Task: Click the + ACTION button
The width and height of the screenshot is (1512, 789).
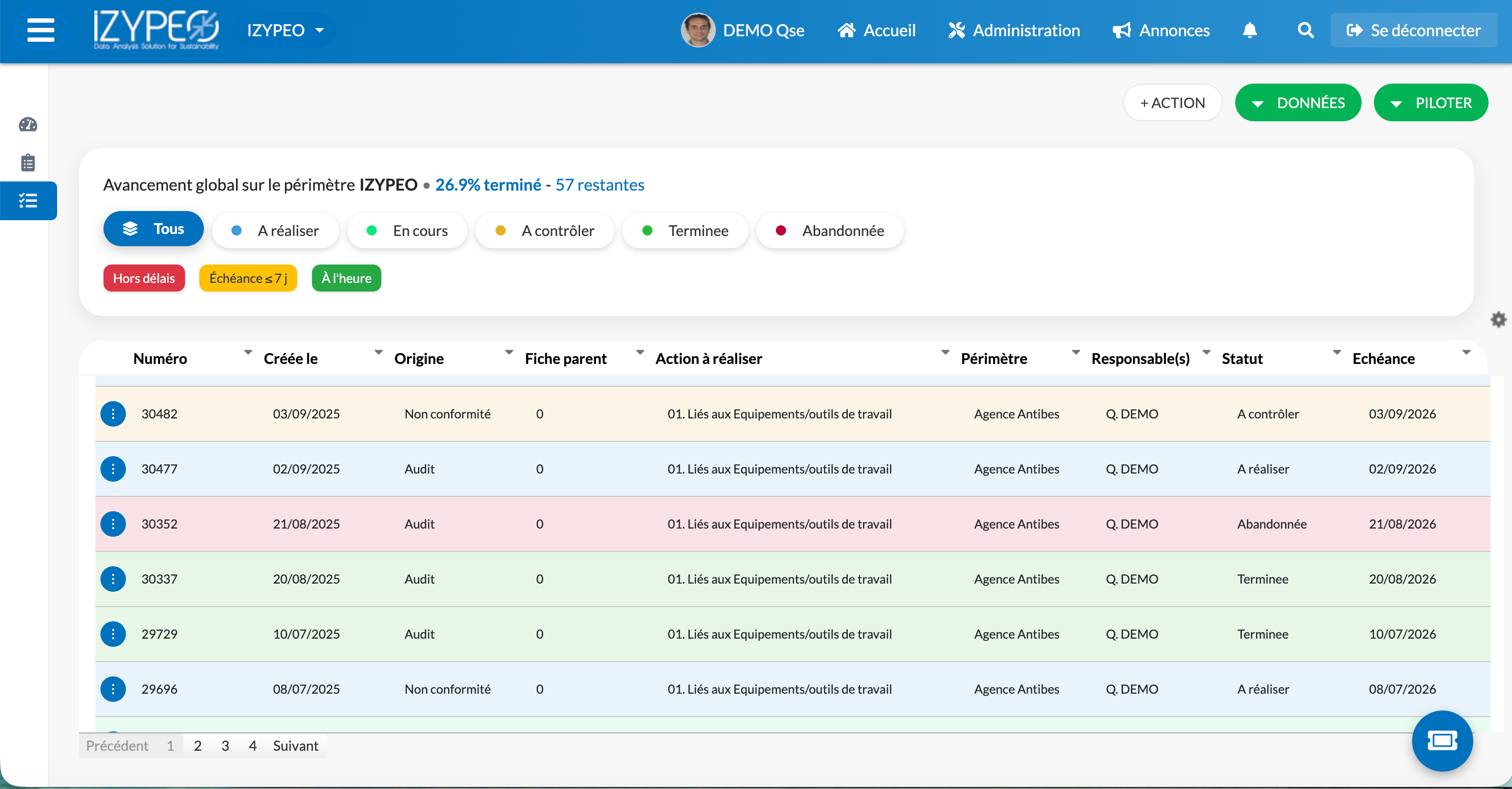Action: (x=1172, y=103)
